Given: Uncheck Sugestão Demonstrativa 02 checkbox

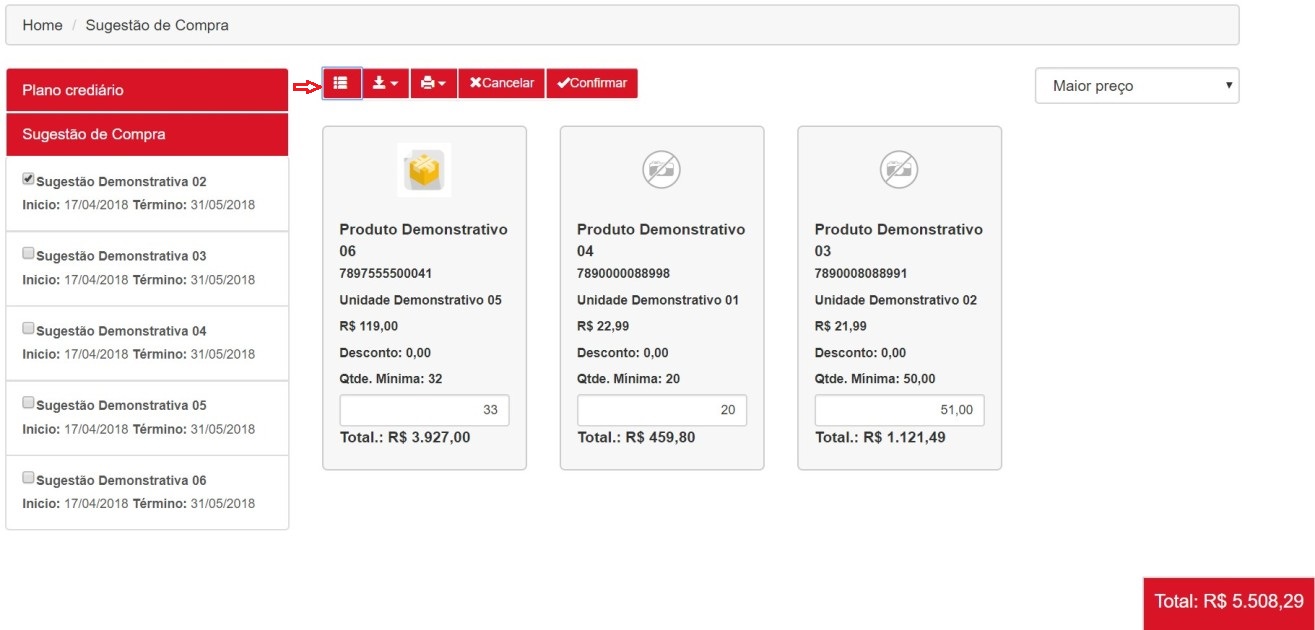Looking at the screenshot, I should 28,179.
